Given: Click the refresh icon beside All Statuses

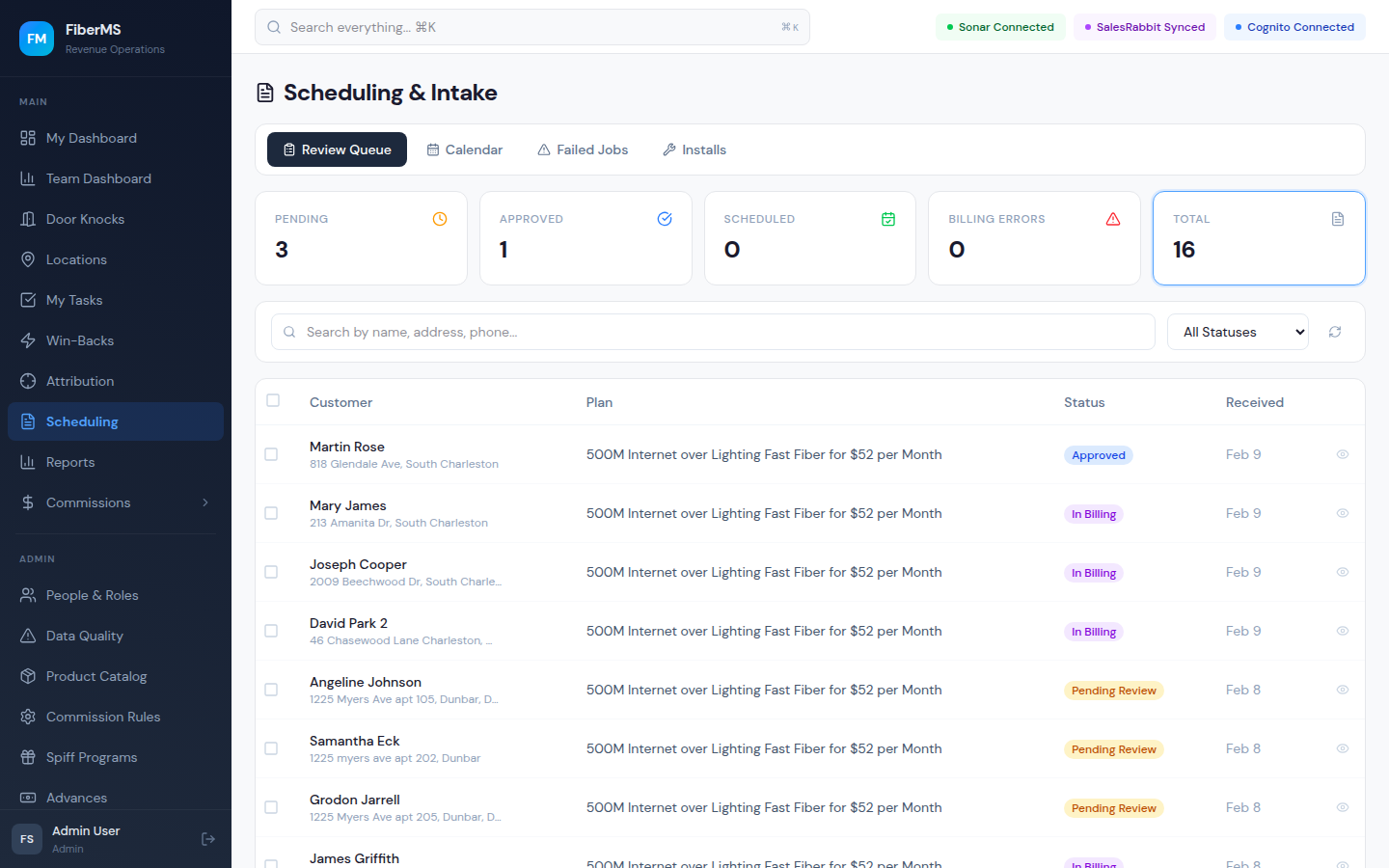Looking at the screenshot, I should pyautogui.click(x=1335, y=332).
